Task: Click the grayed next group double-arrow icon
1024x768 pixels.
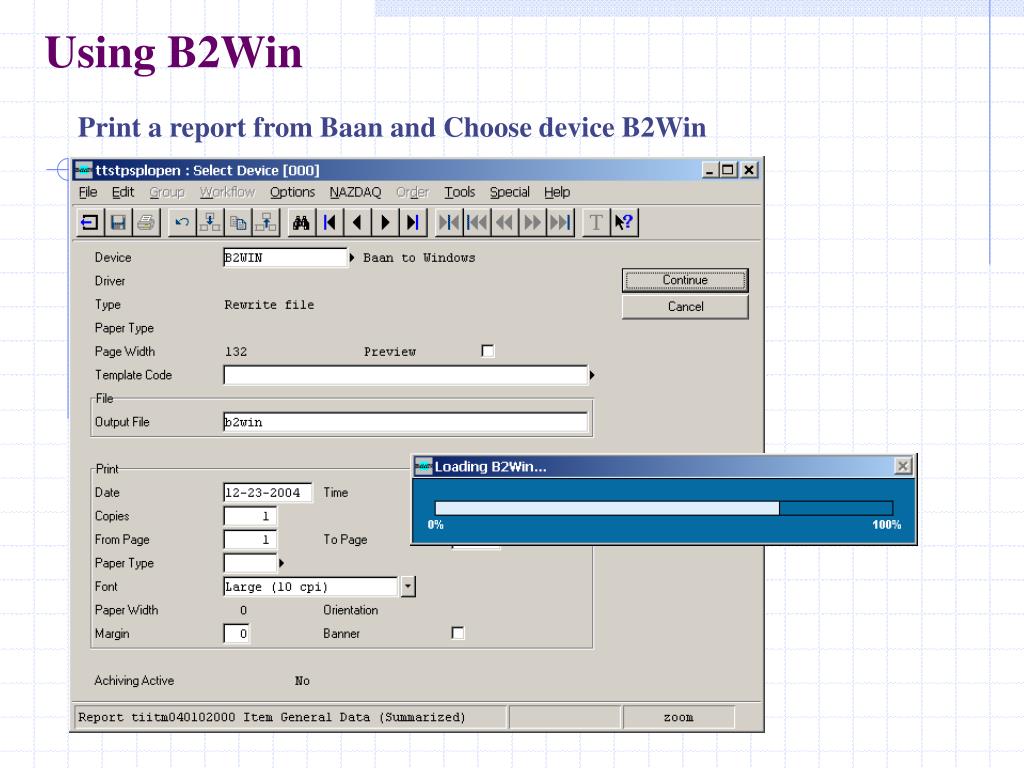Action: point(533,223)
